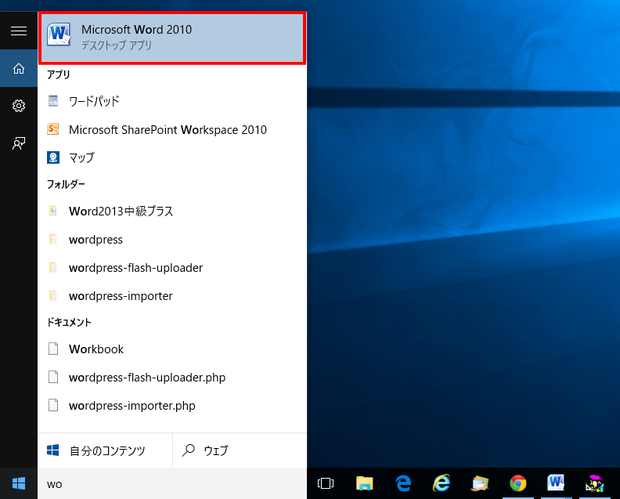Open the mail-photo app icon in taskbar

(x=480, y=483)
